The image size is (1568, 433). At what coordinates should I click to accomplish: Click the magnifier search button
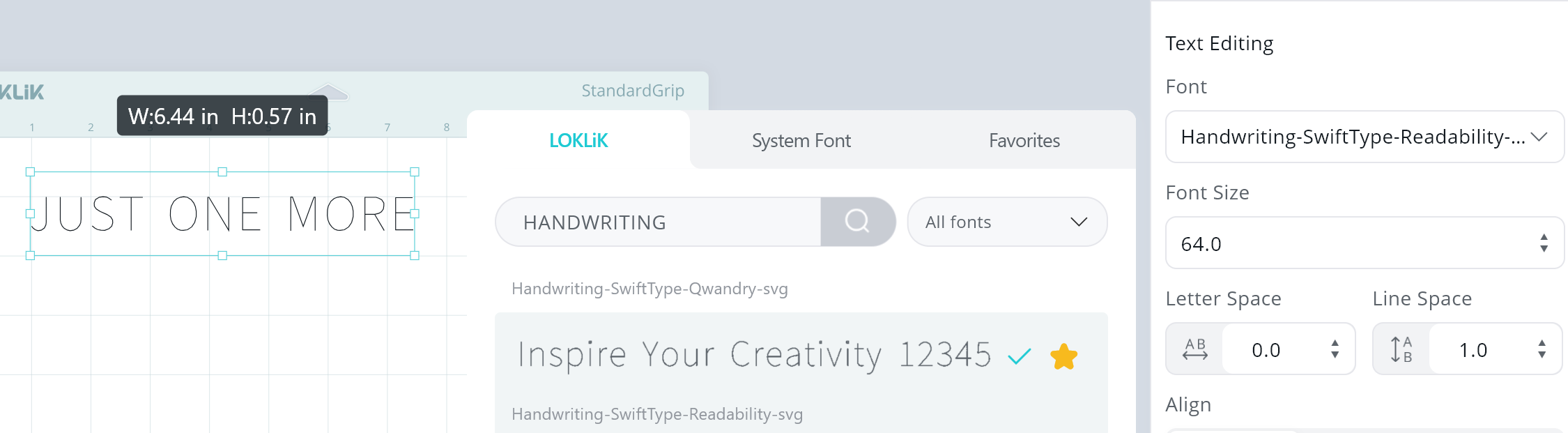coord(857,222)
